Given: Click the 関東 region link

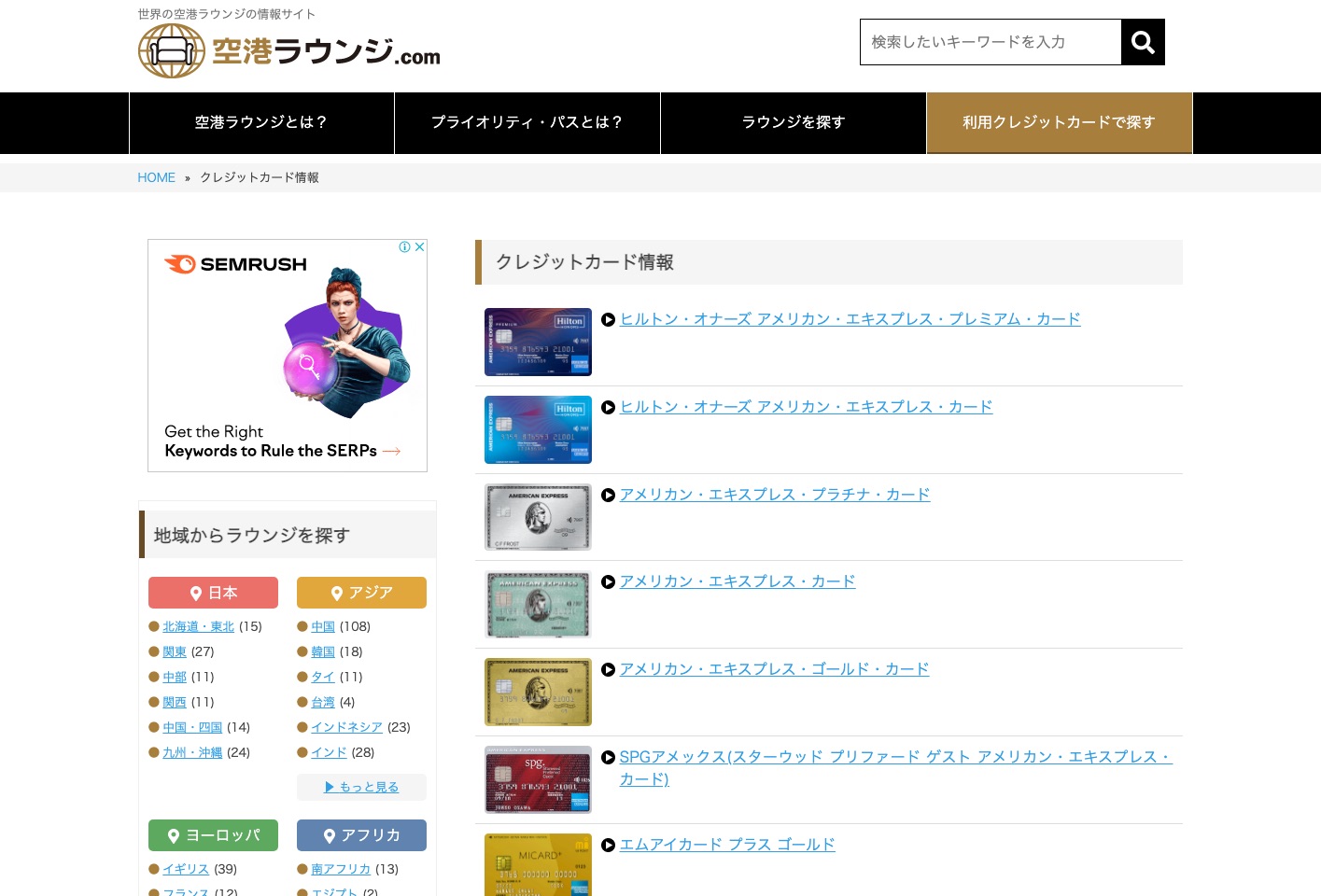Looking at the screenshot, I should (175, 651).
